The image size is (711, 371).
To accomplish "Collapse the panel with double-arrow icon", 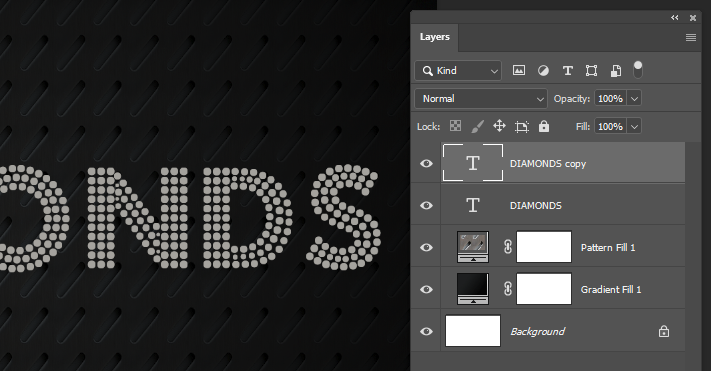I will [x=675, y=18].
